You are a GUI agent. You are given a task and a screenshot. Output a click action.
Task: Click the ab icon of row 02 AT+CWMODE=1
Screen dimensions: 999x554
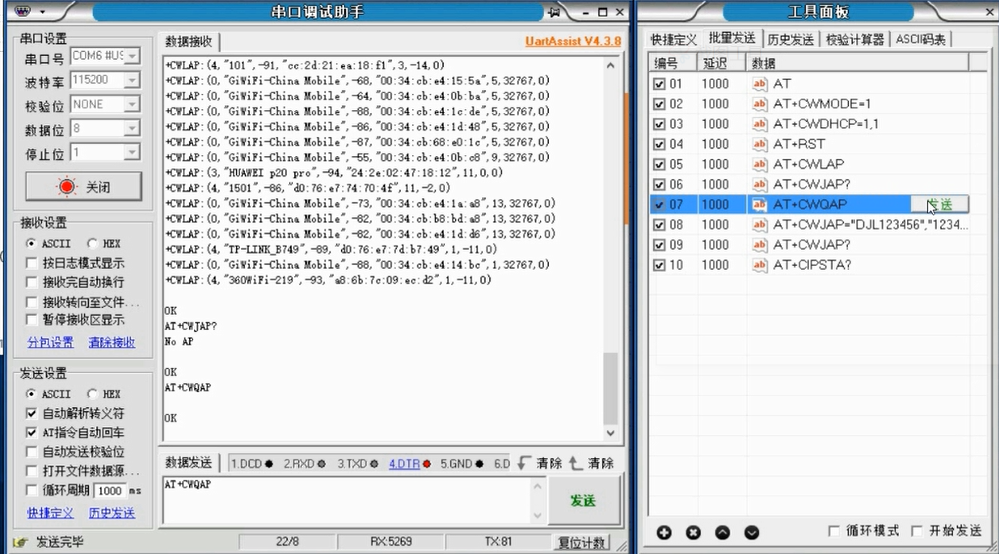pos(759,104)
